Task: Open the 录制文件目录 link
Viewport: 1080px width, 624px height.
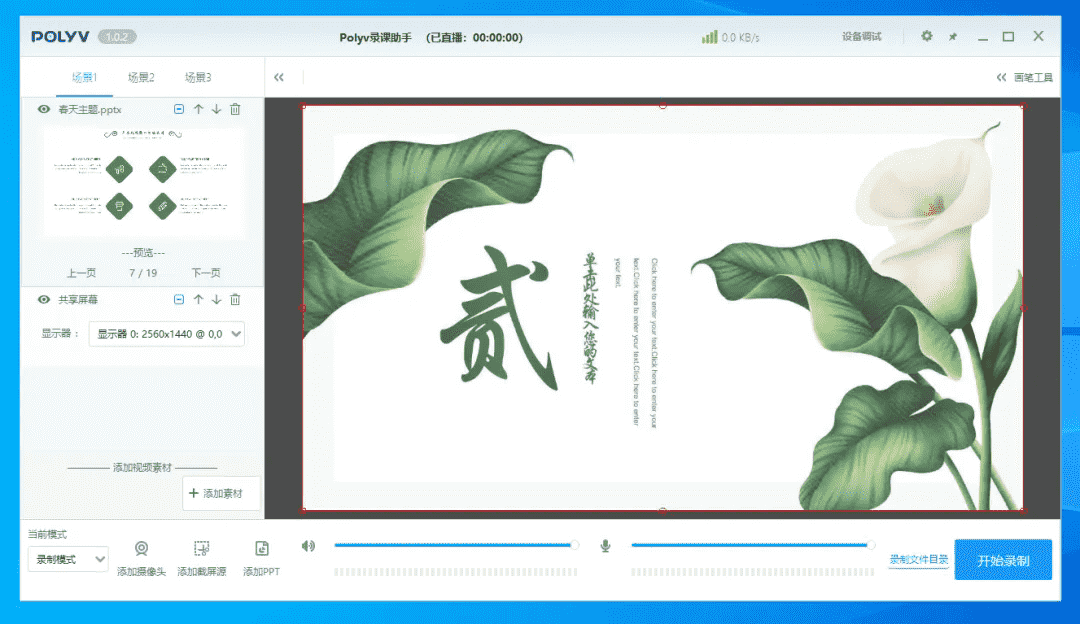Action: [918, 560]
